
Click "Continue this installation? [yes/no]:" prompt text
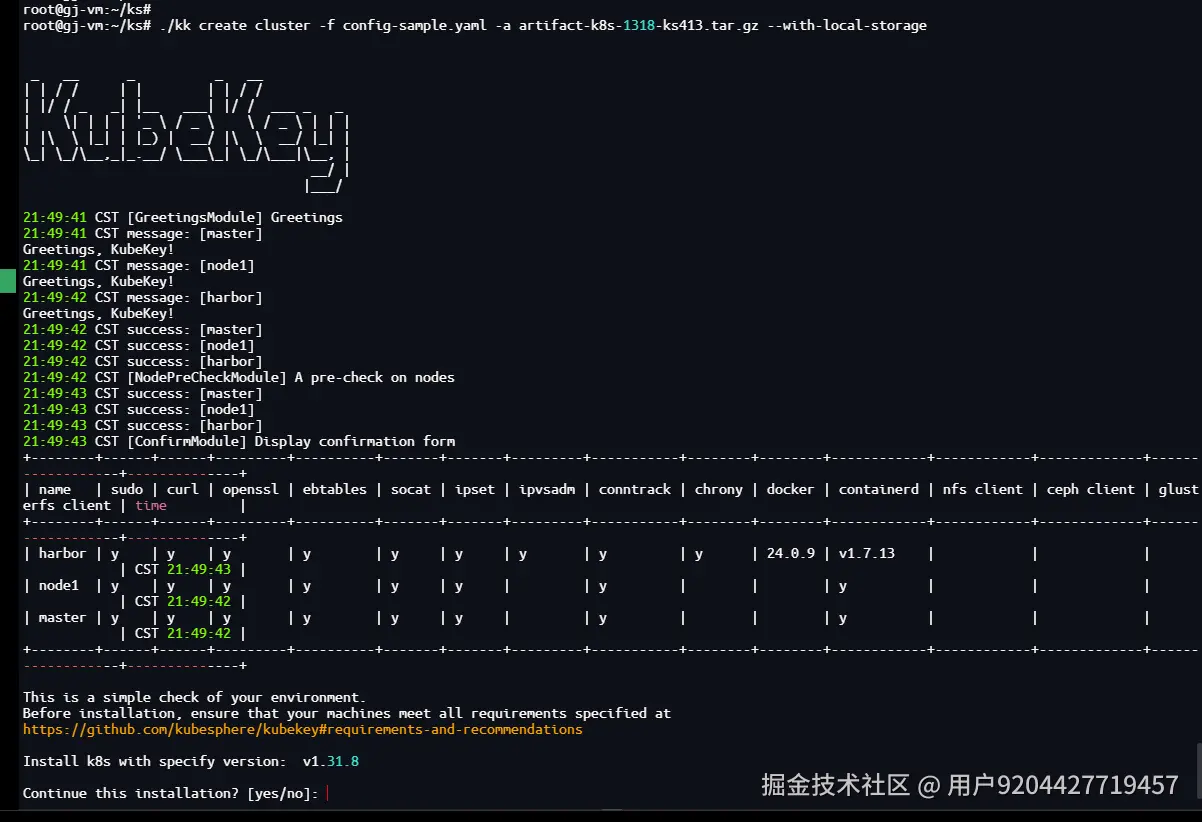pos(171,794)
